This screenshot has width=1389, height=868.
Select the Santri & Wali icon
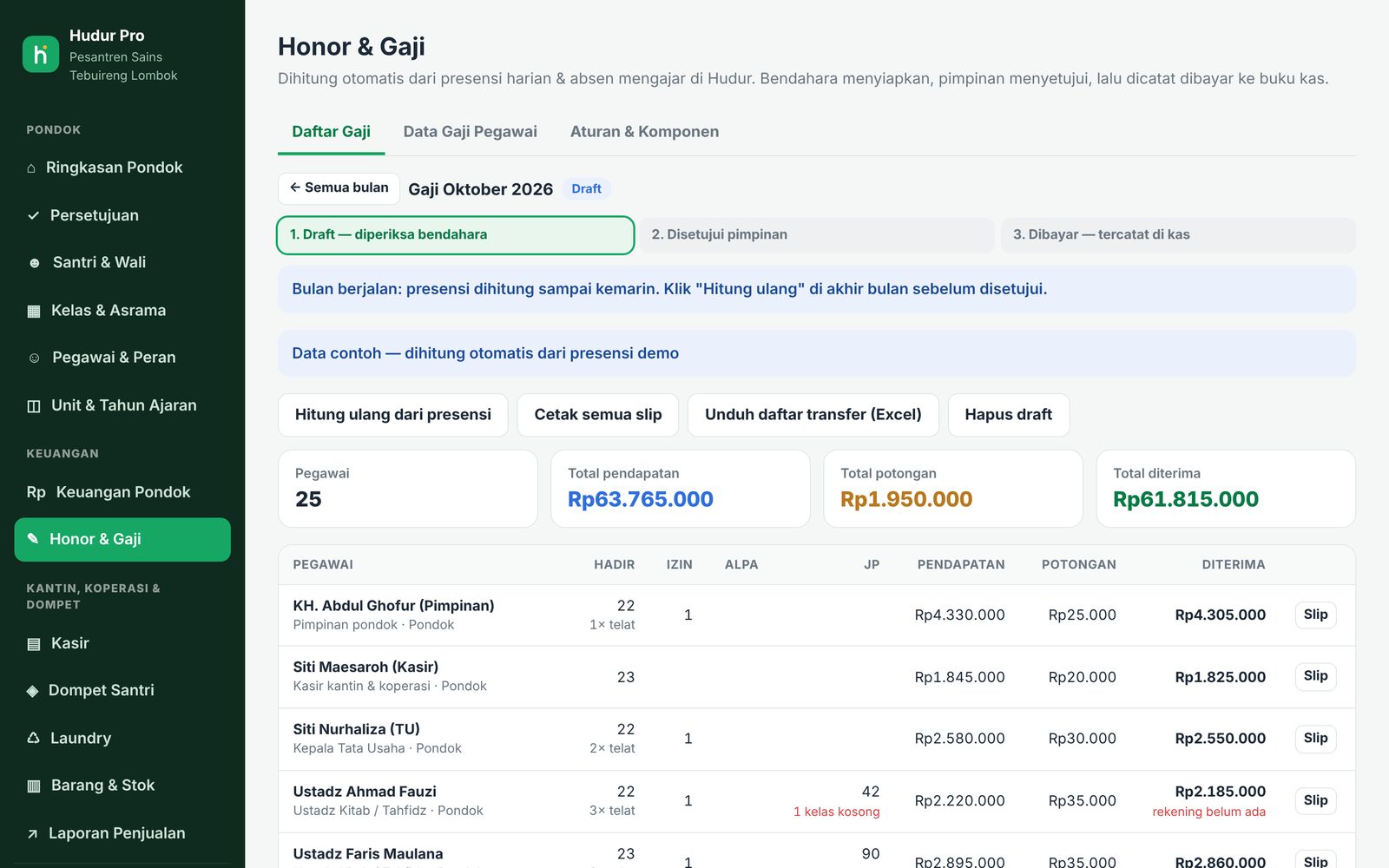pos(35,263)
